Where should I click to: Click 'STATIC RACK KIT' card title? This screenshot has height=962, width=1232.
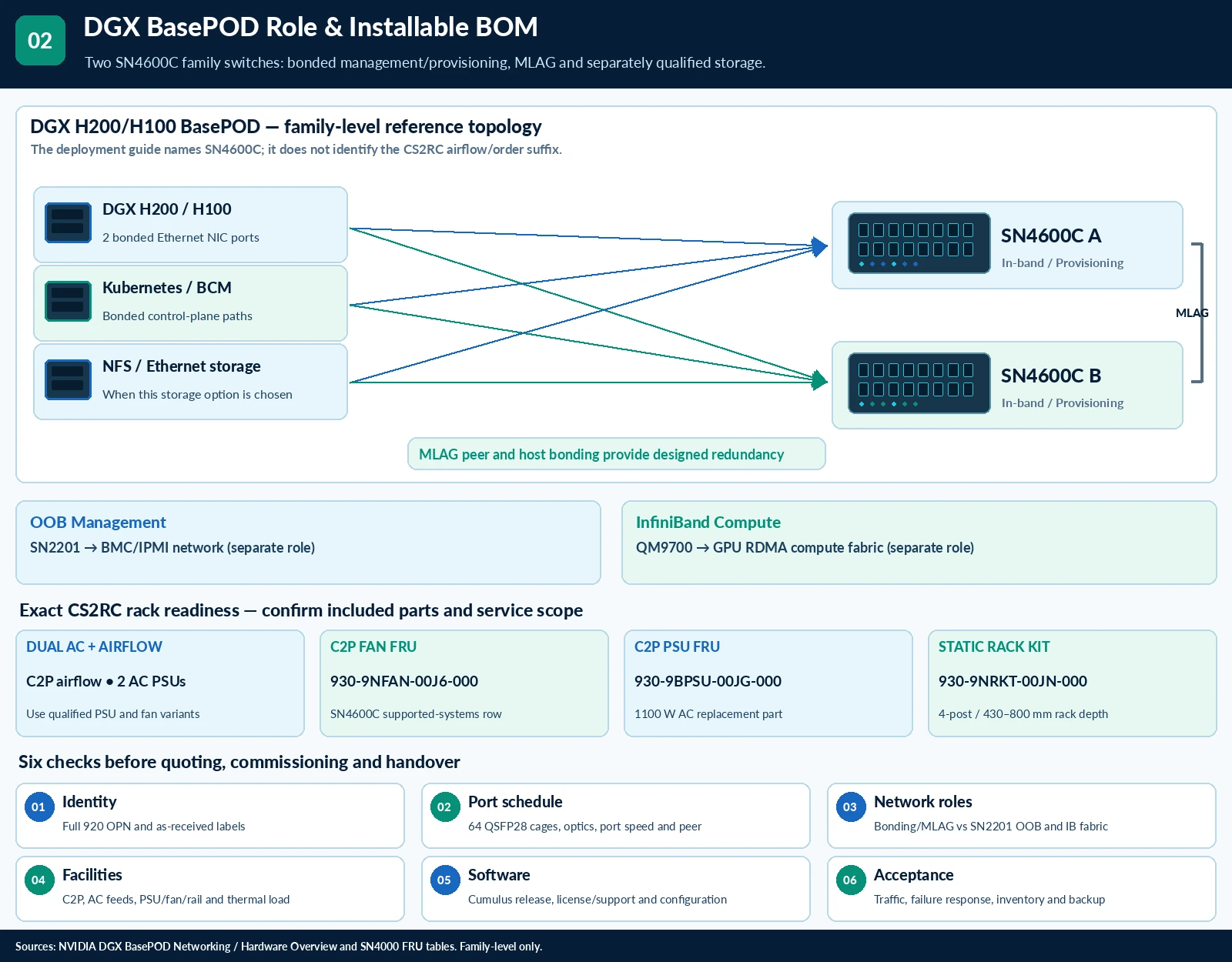coord(994,646)
